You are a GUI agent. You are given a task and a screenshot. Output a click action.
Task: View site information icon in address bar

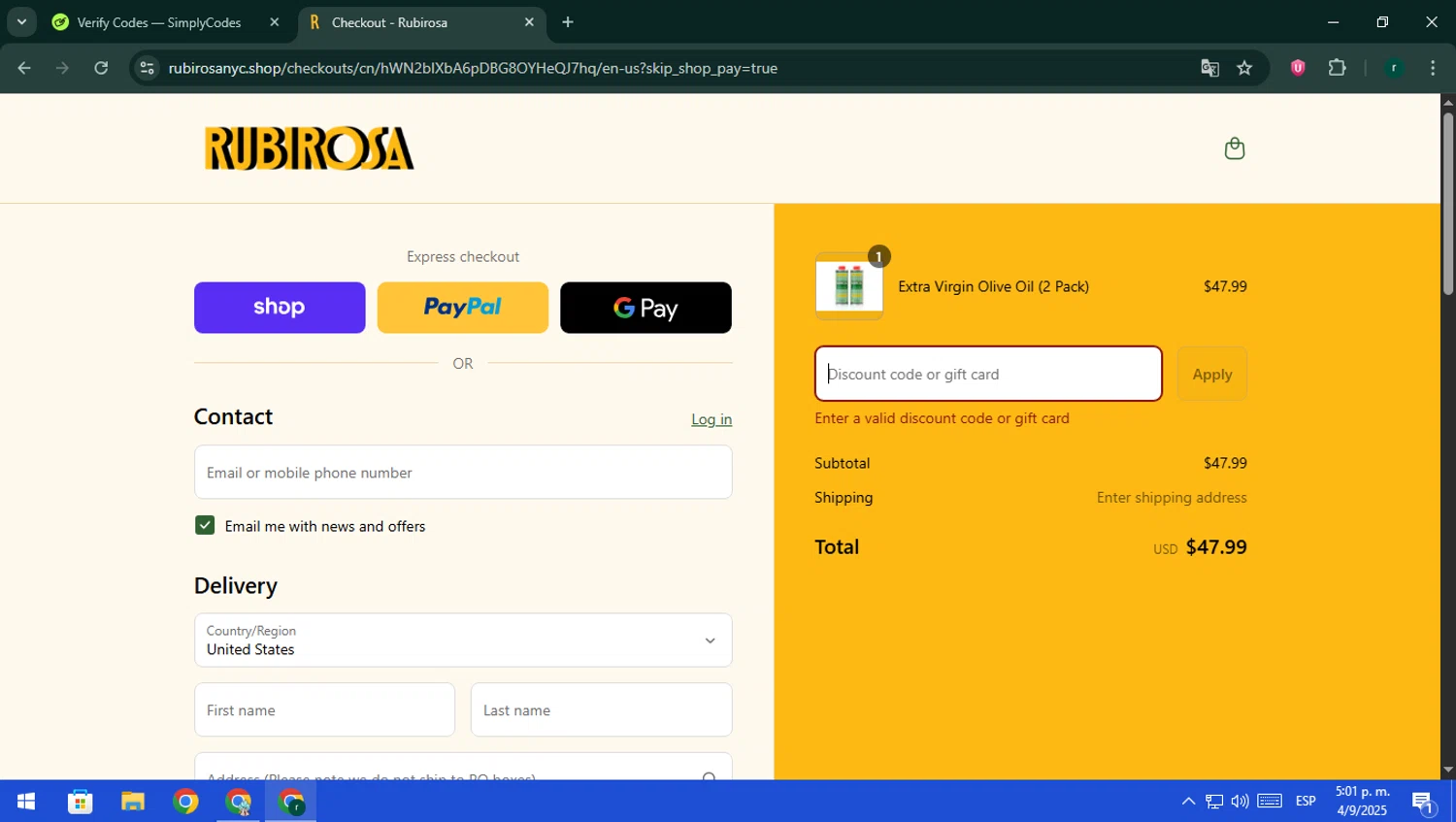pyautogui.click(x=147, y=68)
